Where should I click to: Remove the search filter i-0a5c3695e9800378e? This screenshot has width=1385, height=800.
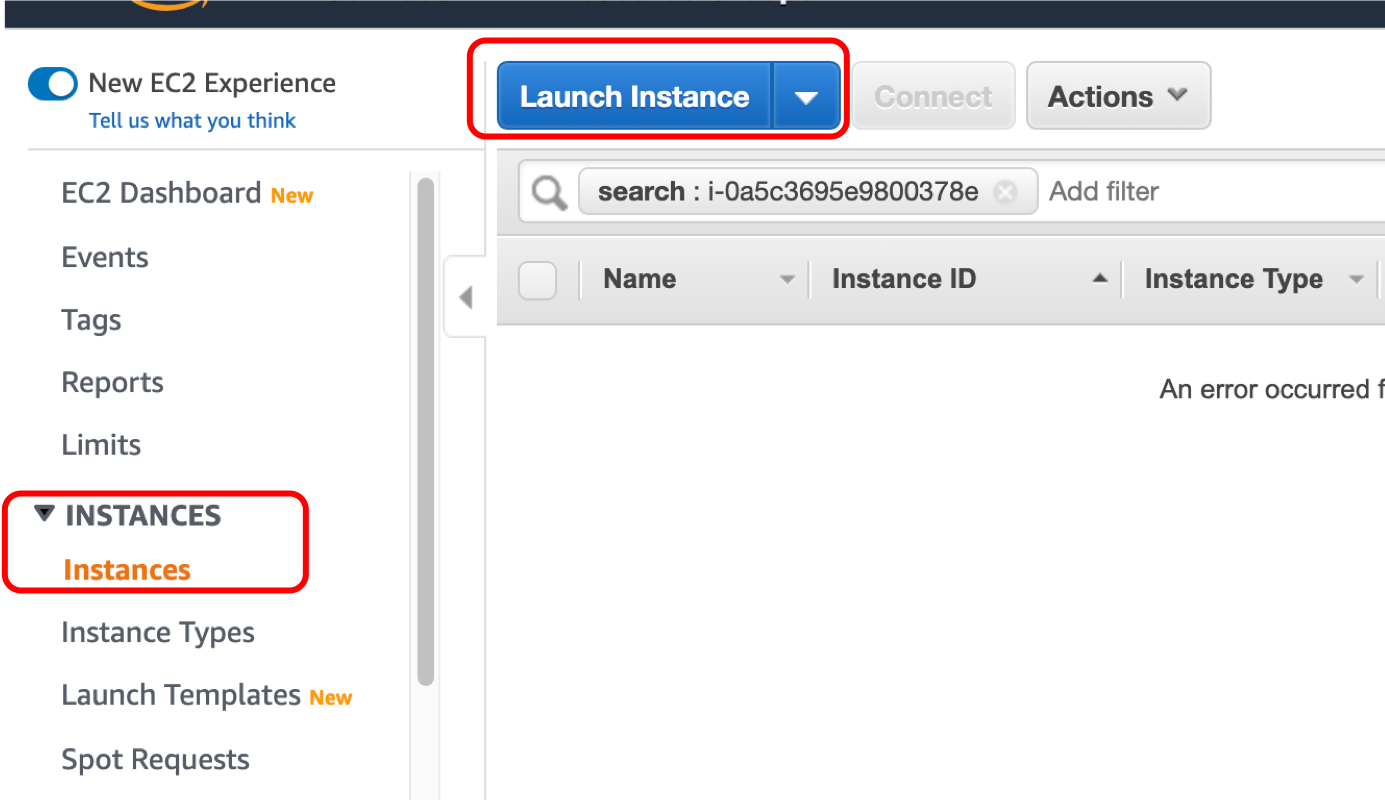(1005, 192)
